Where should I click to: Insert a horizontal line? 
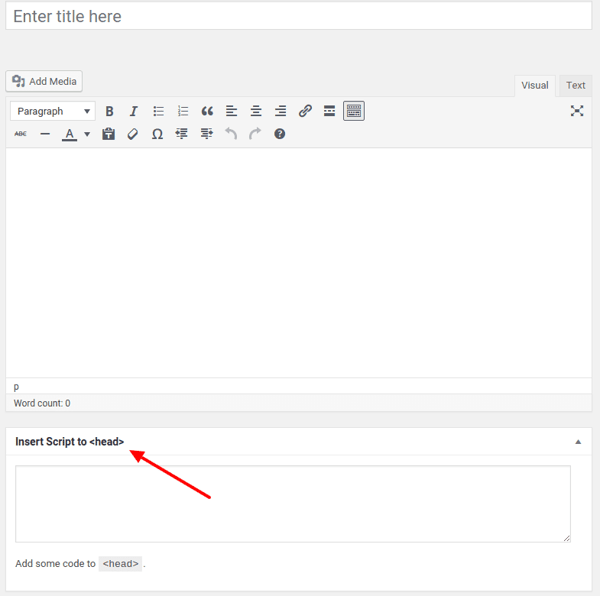45,134
